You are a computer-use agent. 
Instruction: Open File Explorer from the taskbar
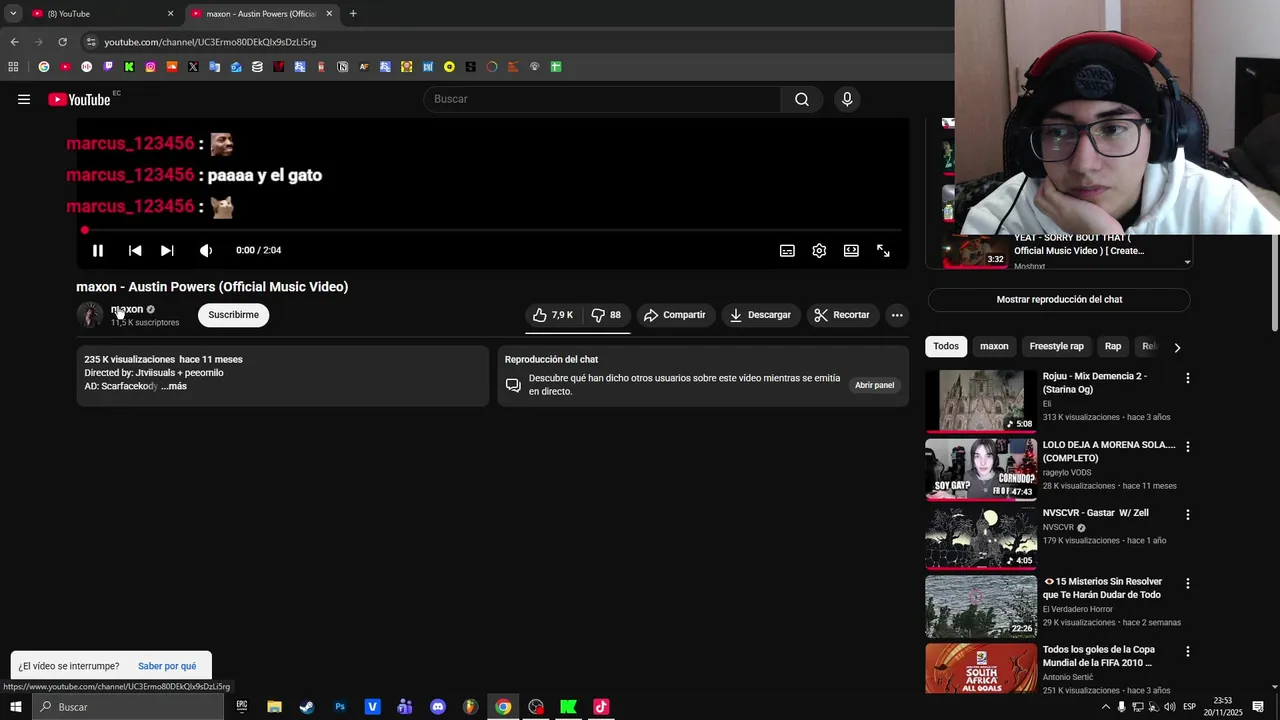[x=274, y=707]
